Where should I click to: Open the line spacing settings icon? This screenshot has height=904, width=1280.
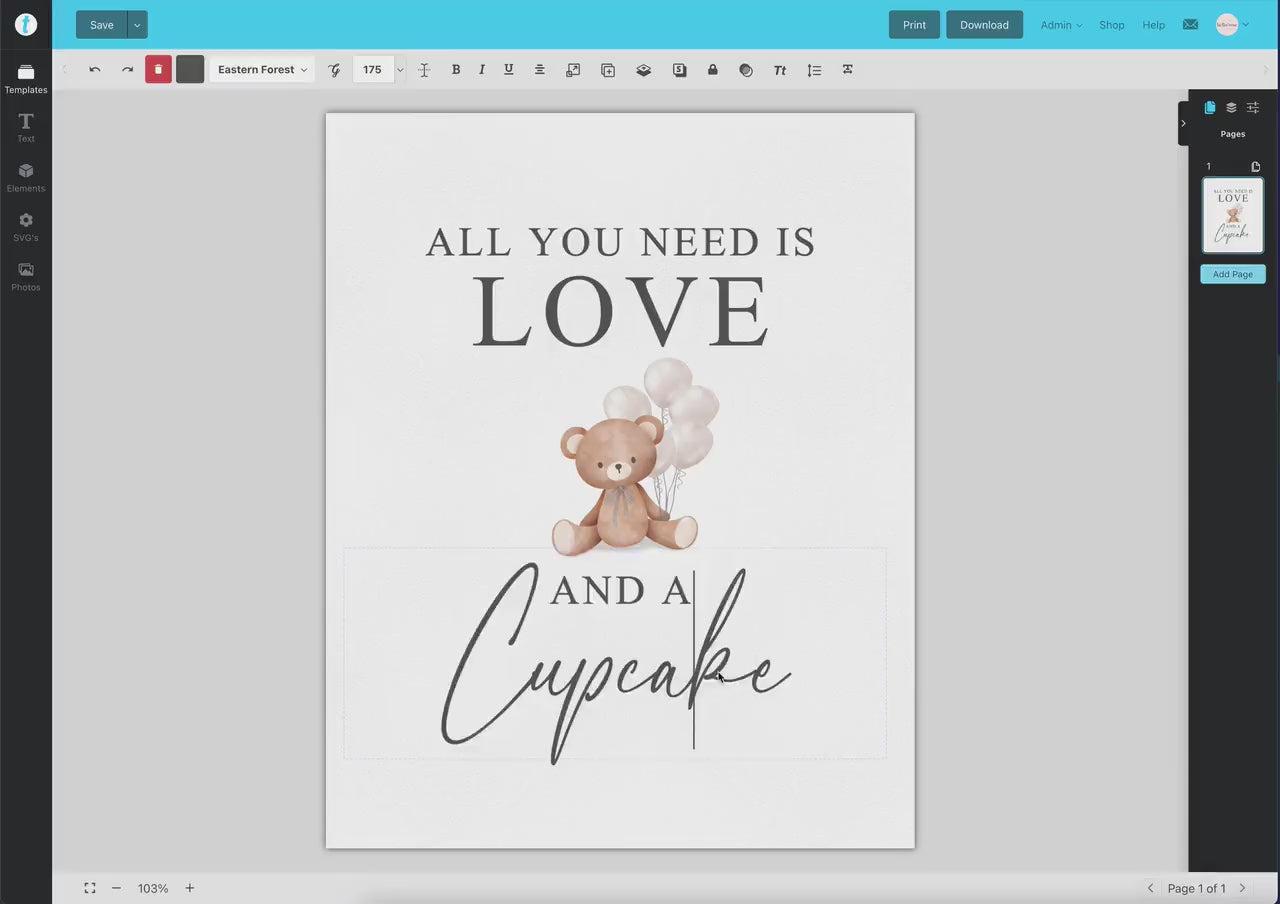pos(814,70)
